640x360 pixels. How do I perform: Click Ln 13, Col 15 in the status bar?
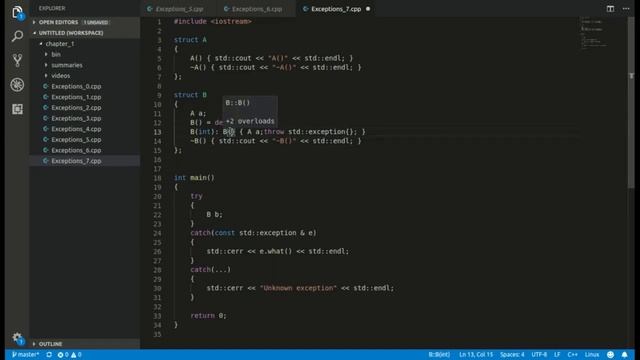pyautogui.click(x=476, y=355)
